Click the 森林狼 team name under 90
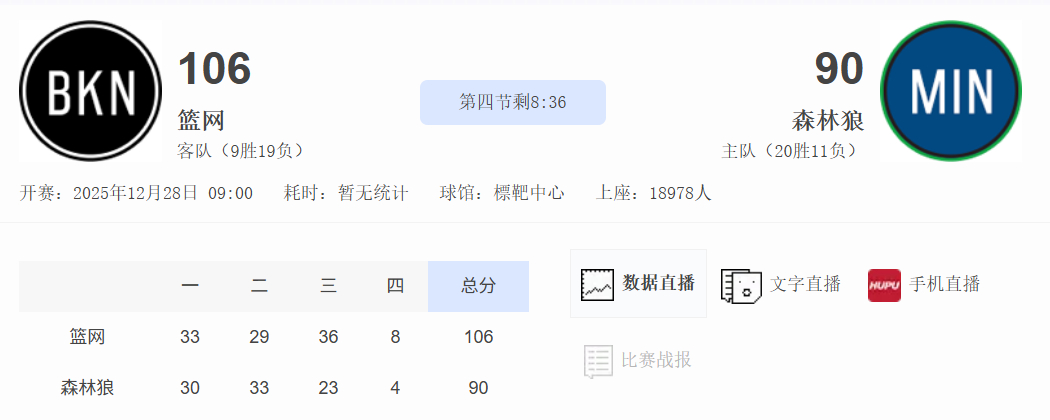The image size is (1050, 420). click(x=828, y=121)
